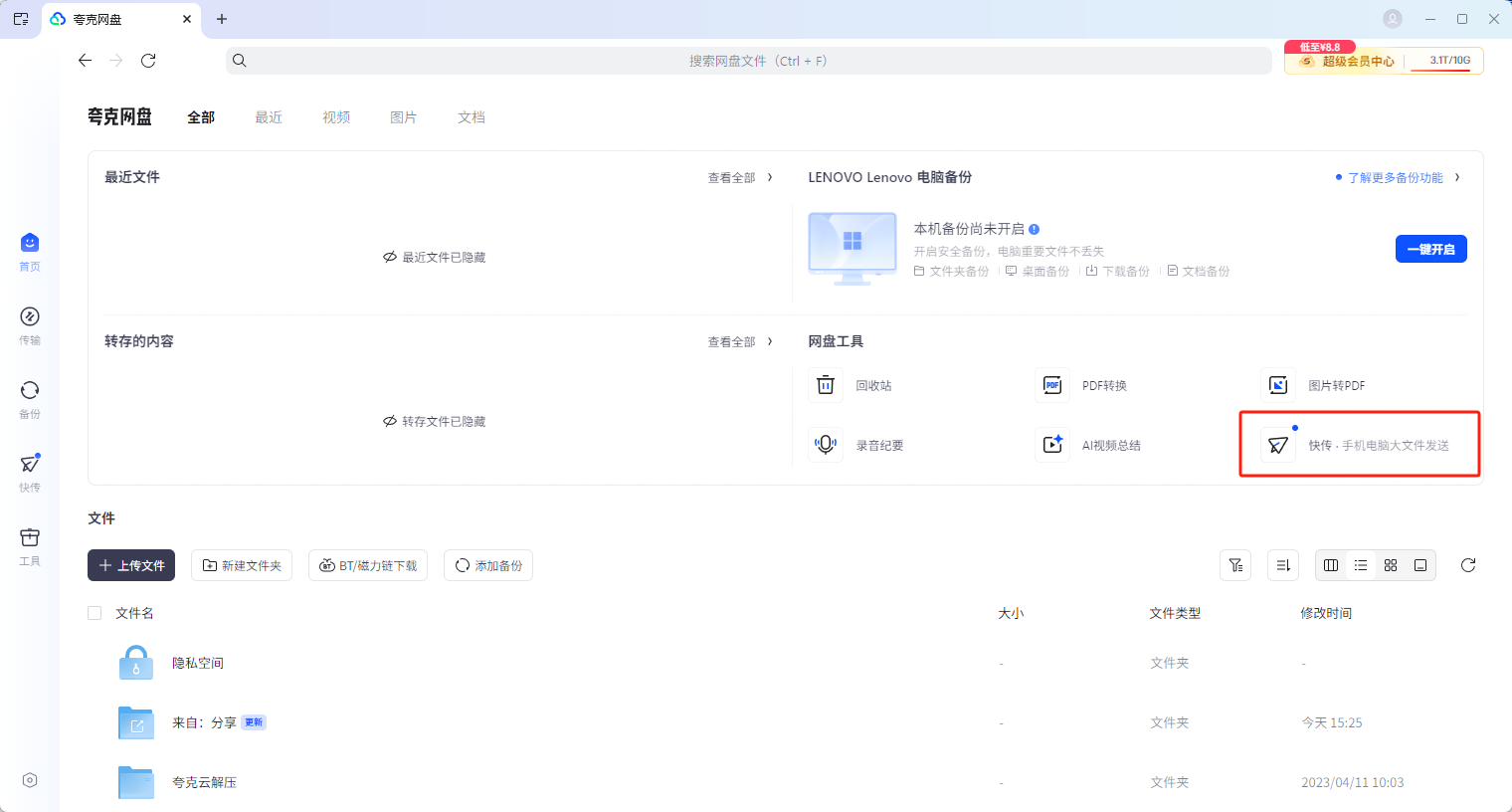Image resolution: width=1512 pixels, height=812 pixels.
Task: Select the 视频 tab
Action: [336, 117]
